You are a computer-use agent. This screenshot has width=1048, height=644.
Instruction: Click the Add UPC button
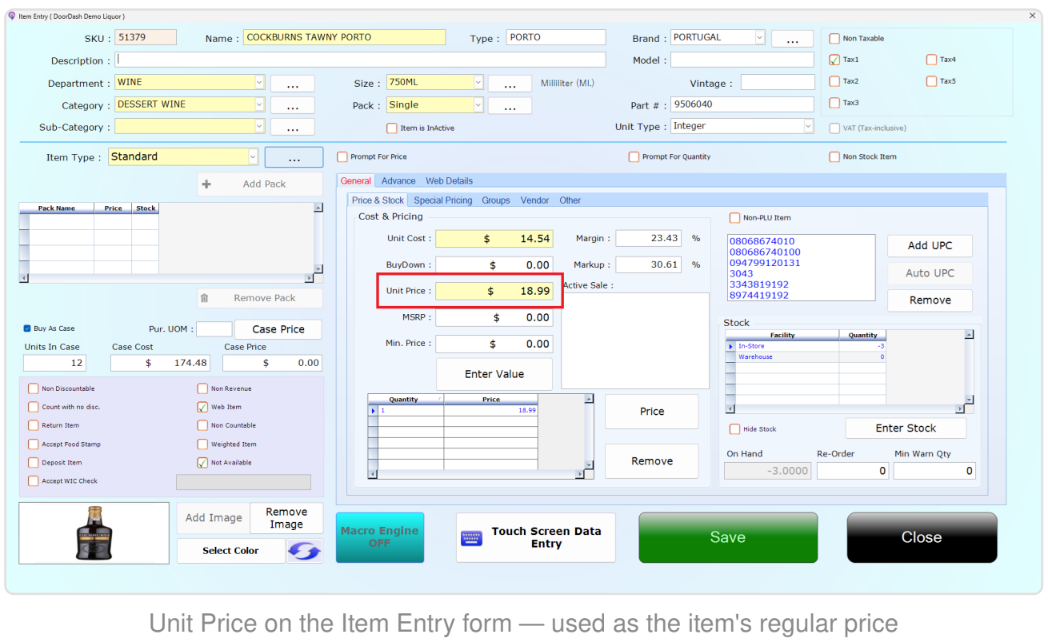pyautogui.click(x=930, y=246)
